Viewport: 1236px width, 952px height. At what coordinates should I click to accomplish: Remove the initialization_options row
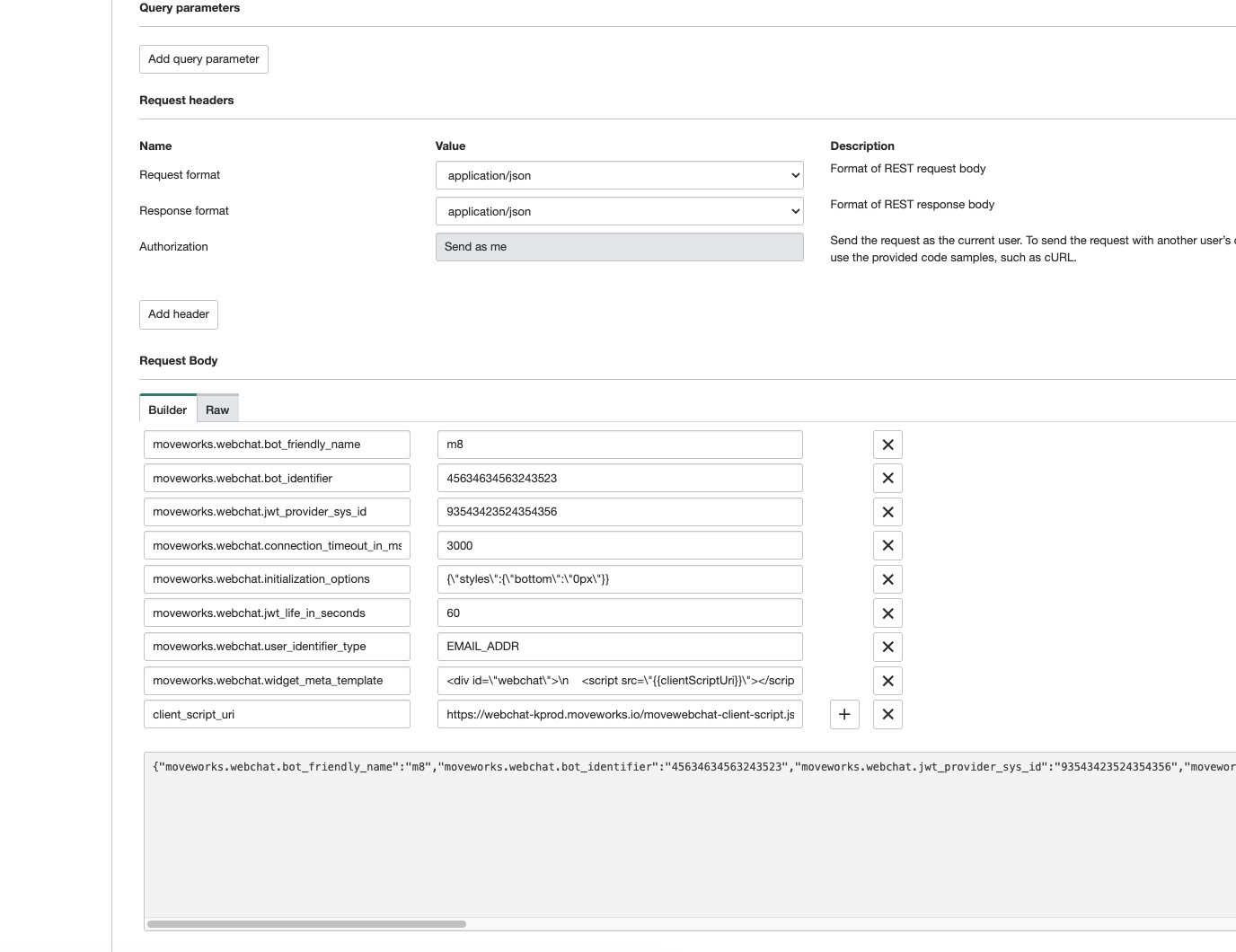pos(887,579)
